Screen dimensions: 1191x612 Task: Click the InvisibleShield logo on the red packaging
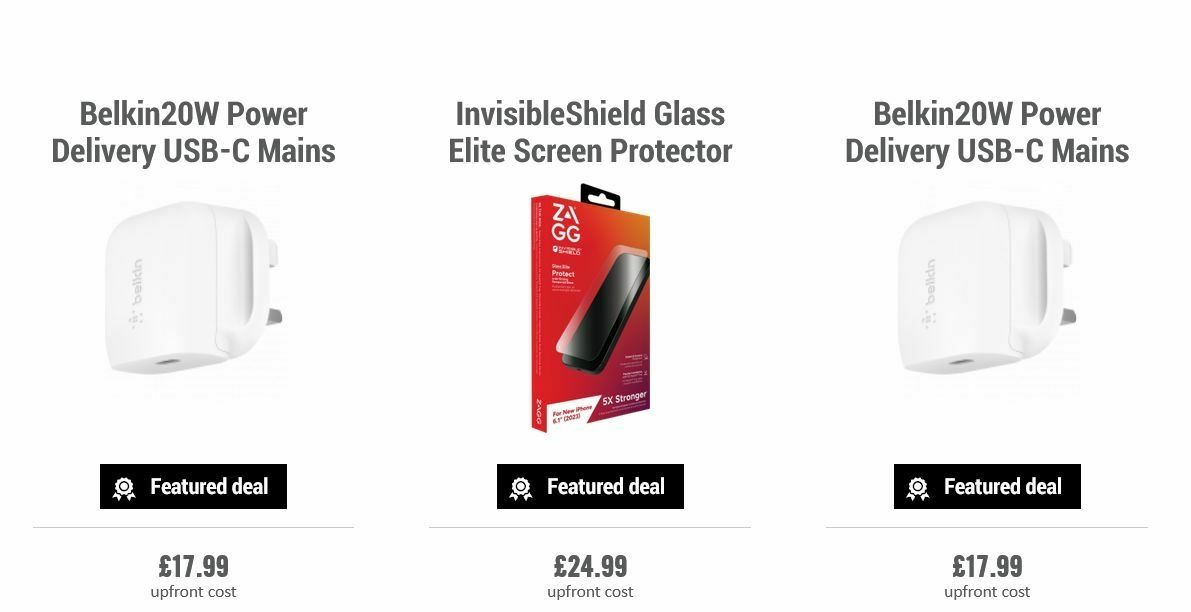(567, 250)
